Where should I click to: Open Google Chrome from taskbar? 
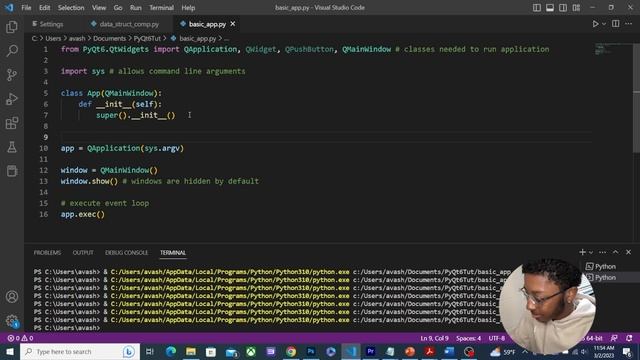point(291,351)
